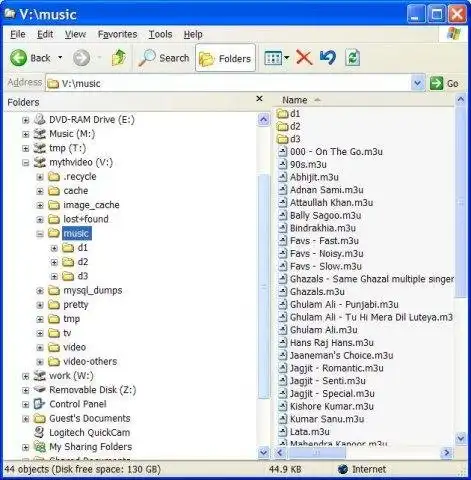Click the Forward navigation arrow icon
The image size is (471, 480).
[81, 58]
